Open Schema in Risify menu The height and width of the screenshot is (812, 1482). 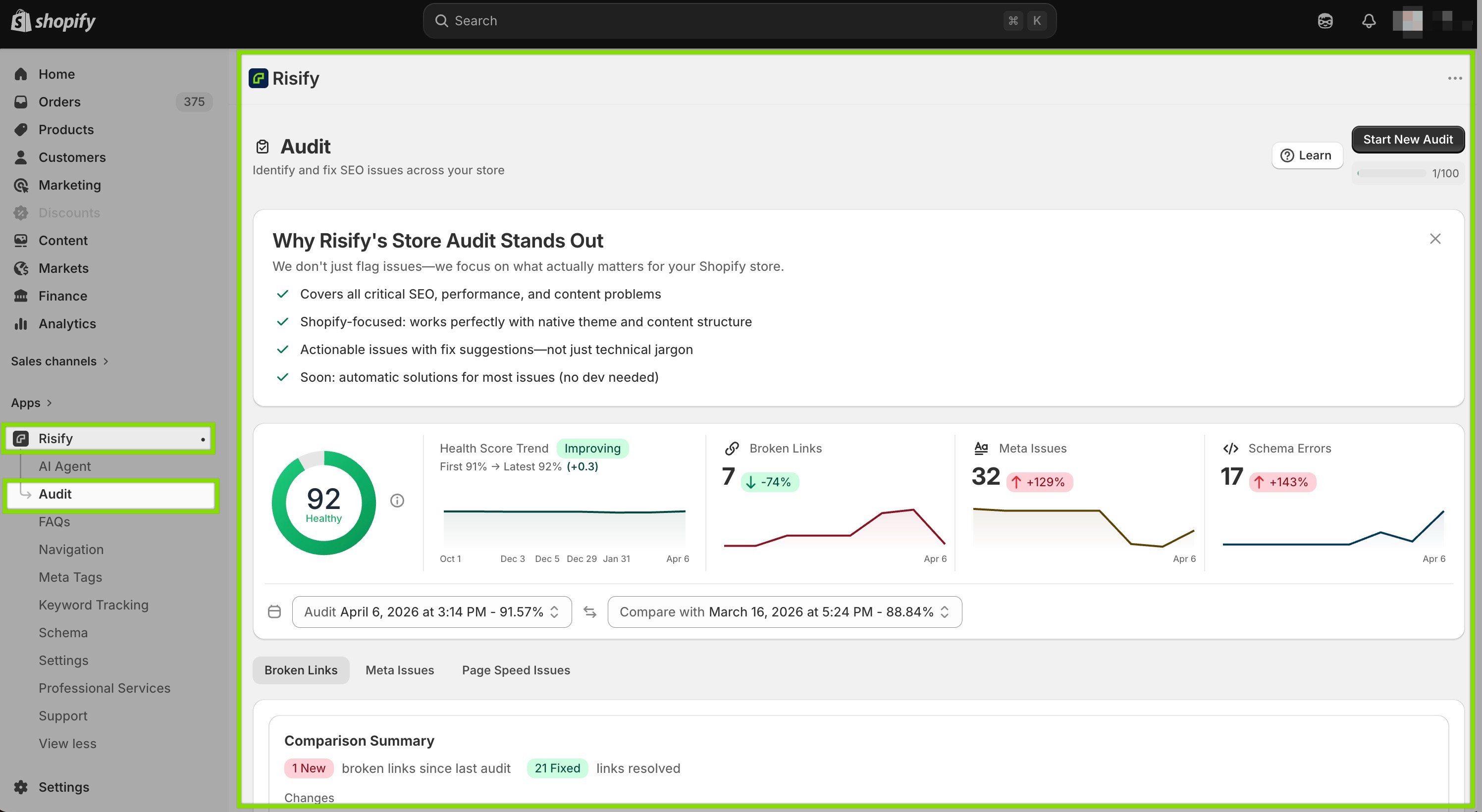pyautogui.click(x=63, y=633)
